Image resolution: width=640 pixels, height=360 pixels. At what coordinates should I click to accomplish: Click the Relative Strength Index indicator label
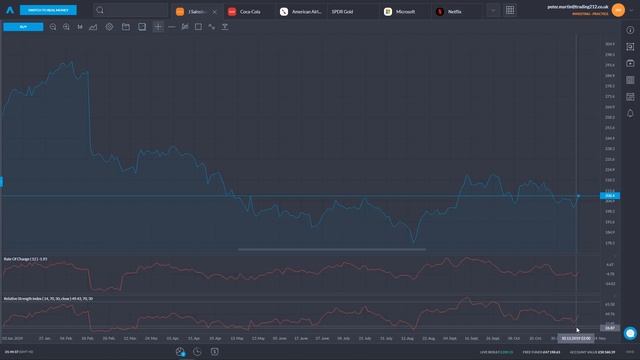(48, 299)
